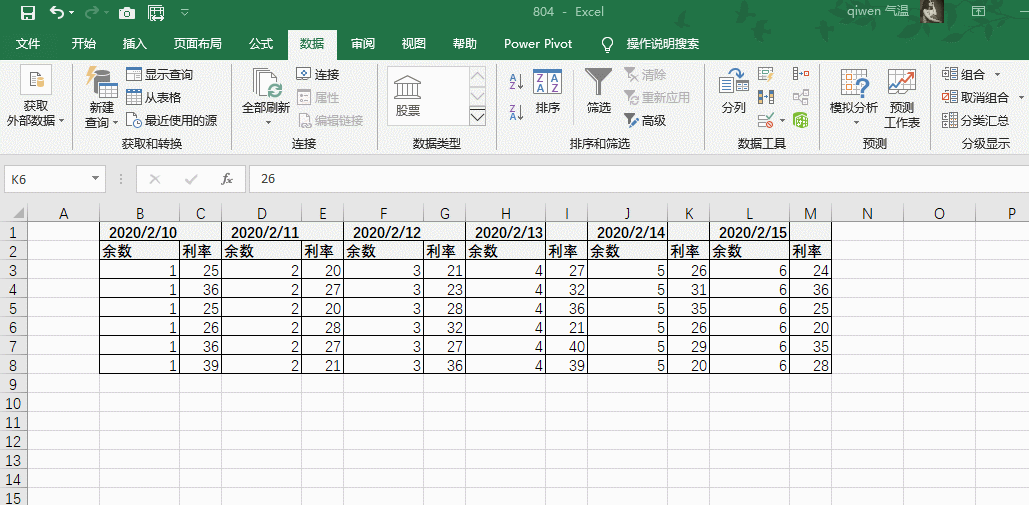Click the Undo arrow icon
The image size is (1029, 505).
57,13
